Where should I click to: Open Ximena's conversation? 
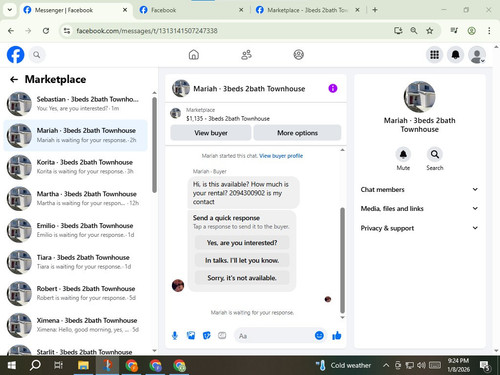(75, 325)
